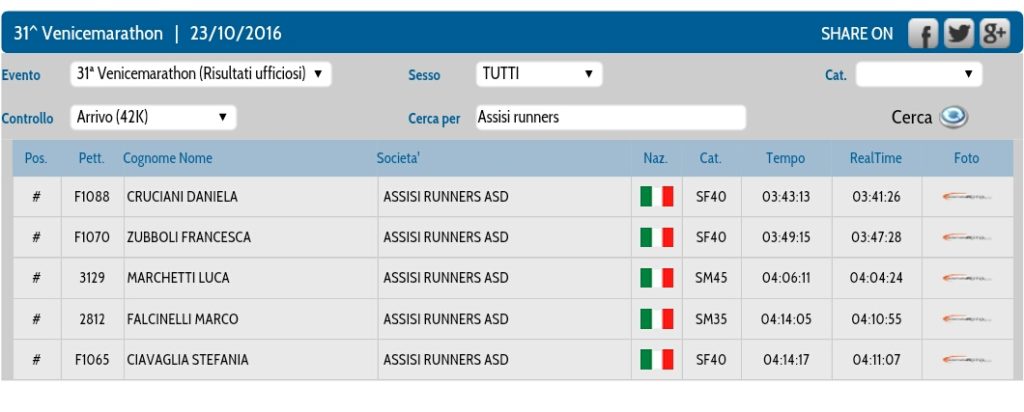Click real time 03:47:28

(877, 237)
